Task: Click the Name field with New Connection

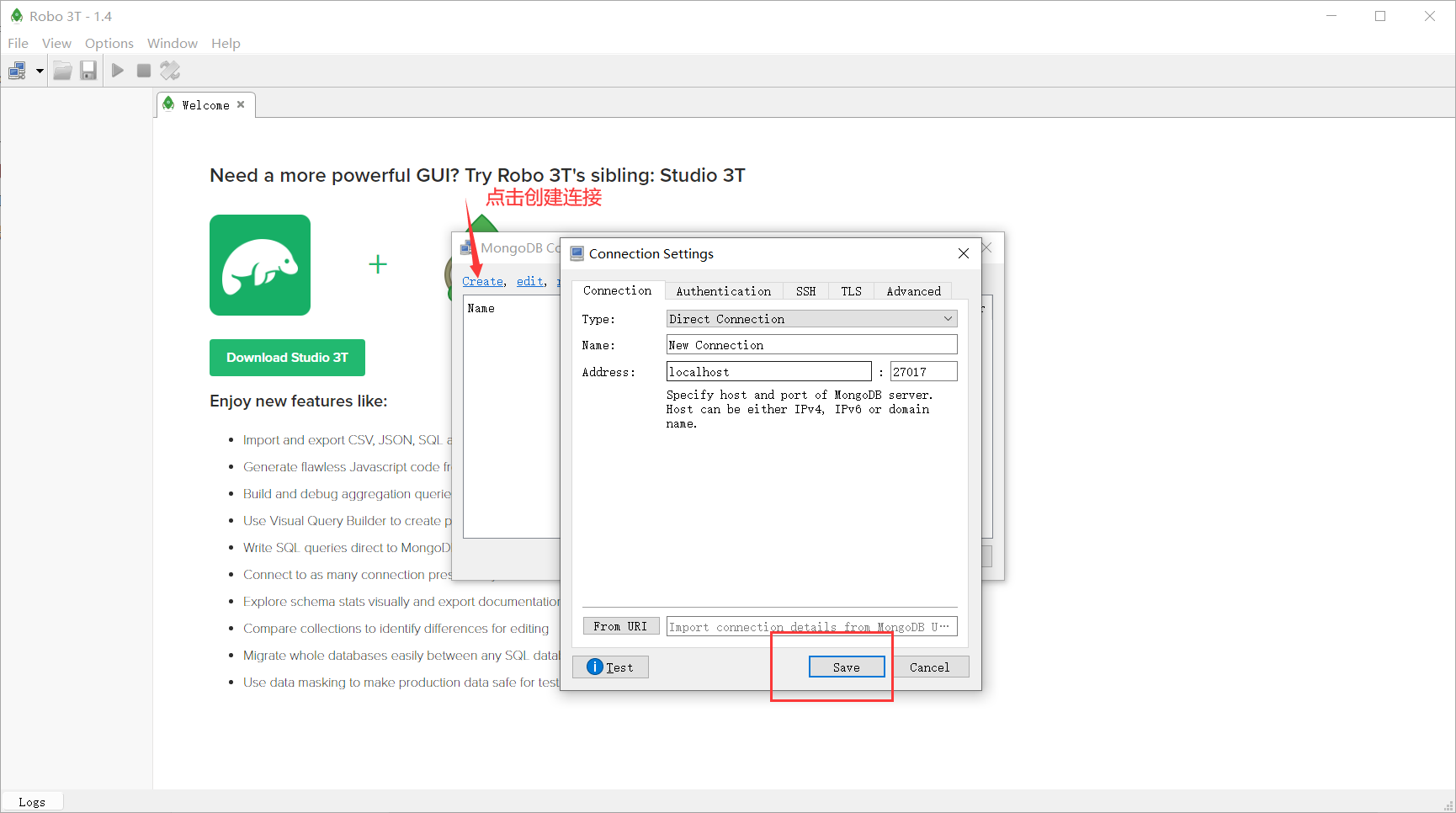Action: point(811,345)
